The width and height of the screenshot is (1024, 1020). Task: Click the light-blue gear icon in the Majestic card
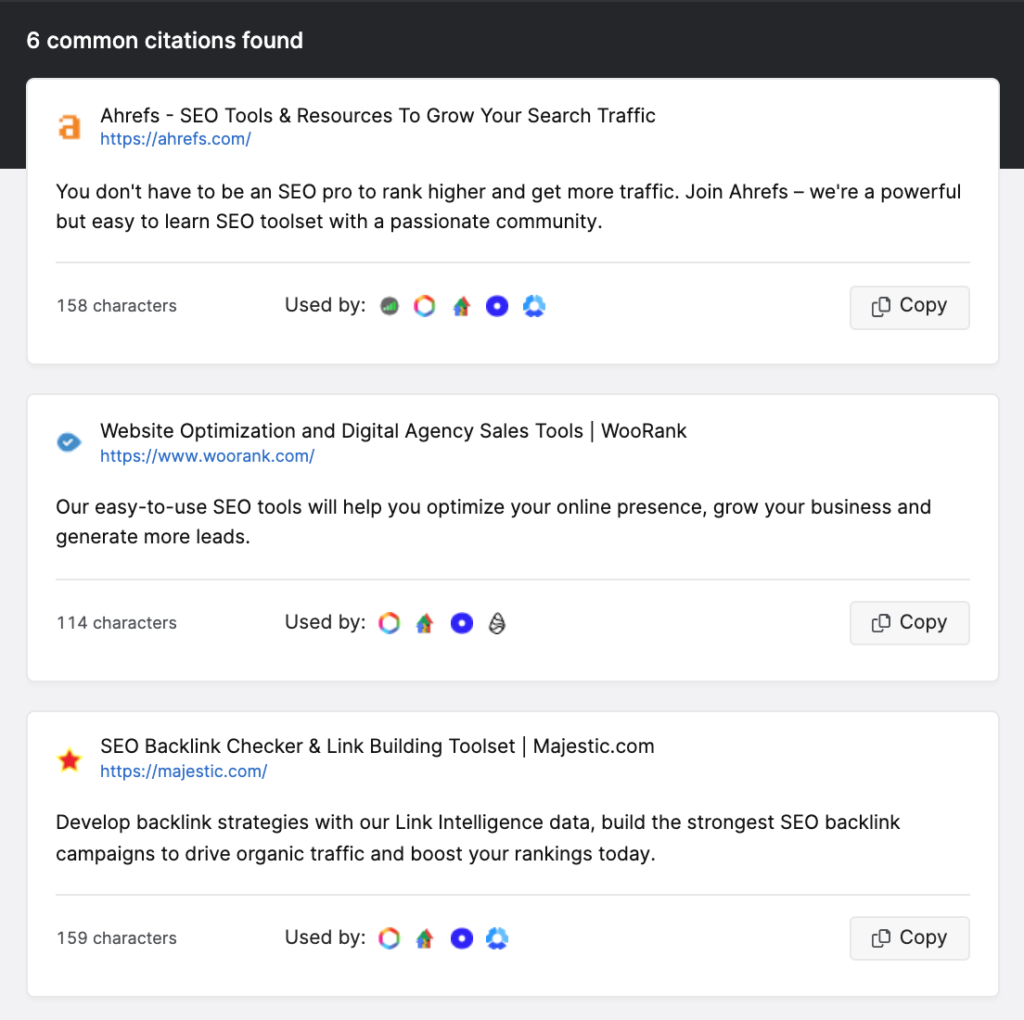(x=497, y=938)
